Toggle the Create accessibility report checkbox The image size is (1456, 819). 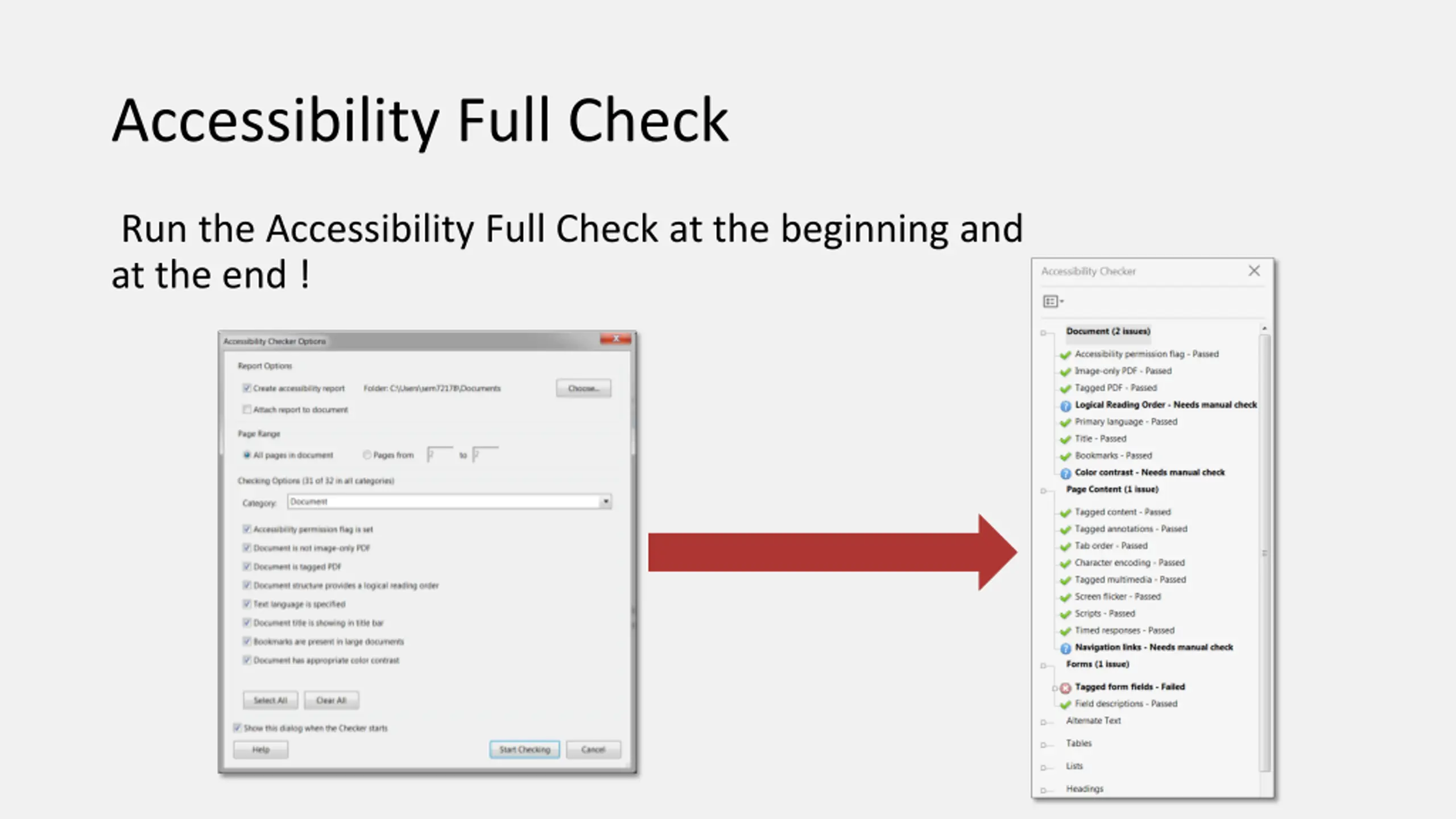247,388
